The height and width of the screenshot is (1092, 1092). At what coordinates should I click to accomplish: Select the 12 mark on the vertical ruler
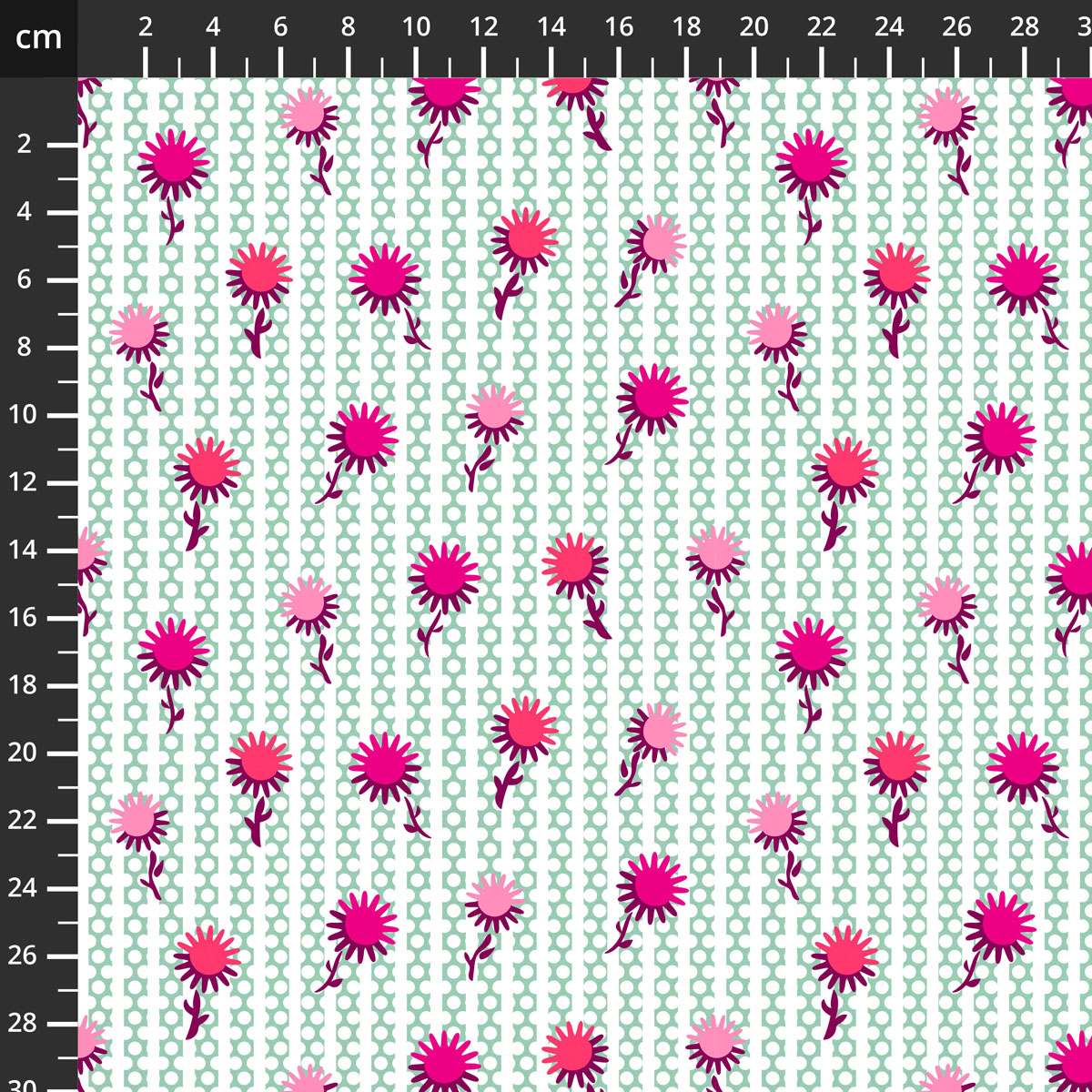[24, 482]
